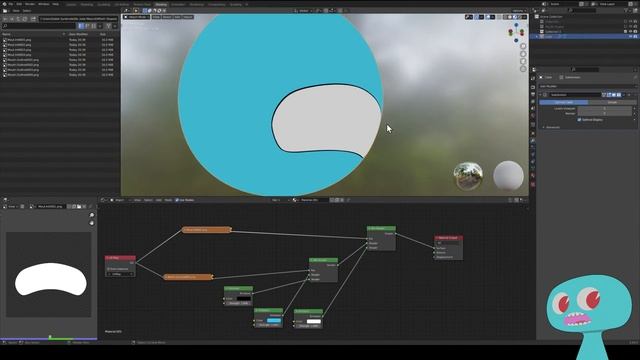The width and height of the screenshot is (640, 360).
Task: Click the image editor pan hand icon
Action: pyautogui.click(x=91, y=223)
